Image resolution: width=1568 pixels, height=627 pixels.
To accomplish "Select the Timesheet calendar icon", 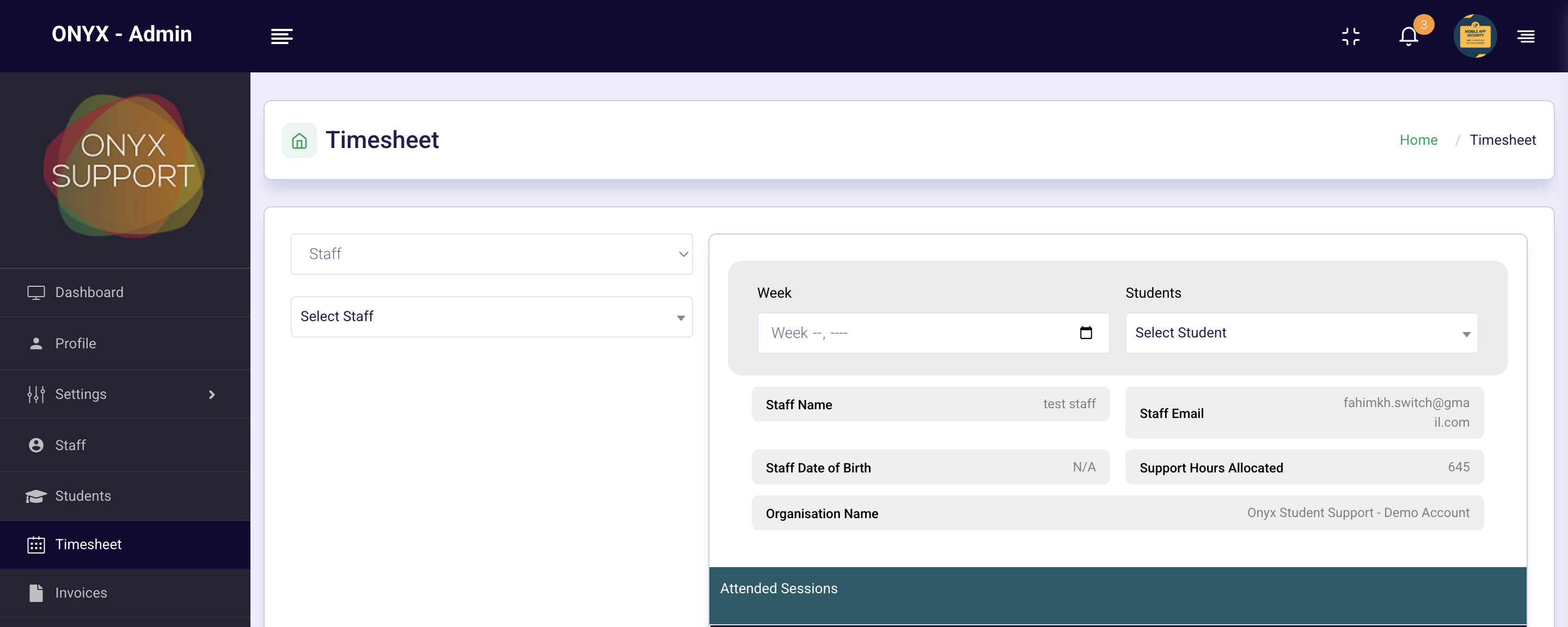I will click(36, 544).
